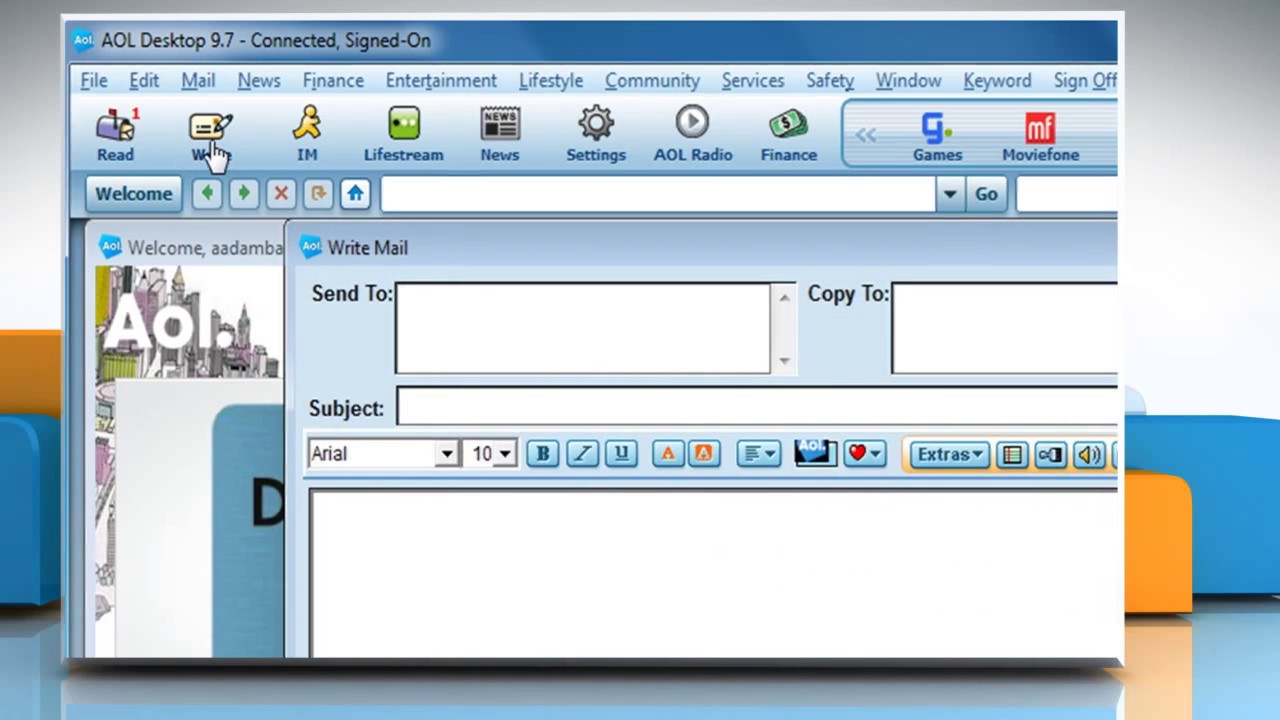Click the search box right of Go
The image size is (1280, 720).
point(1067,194)
